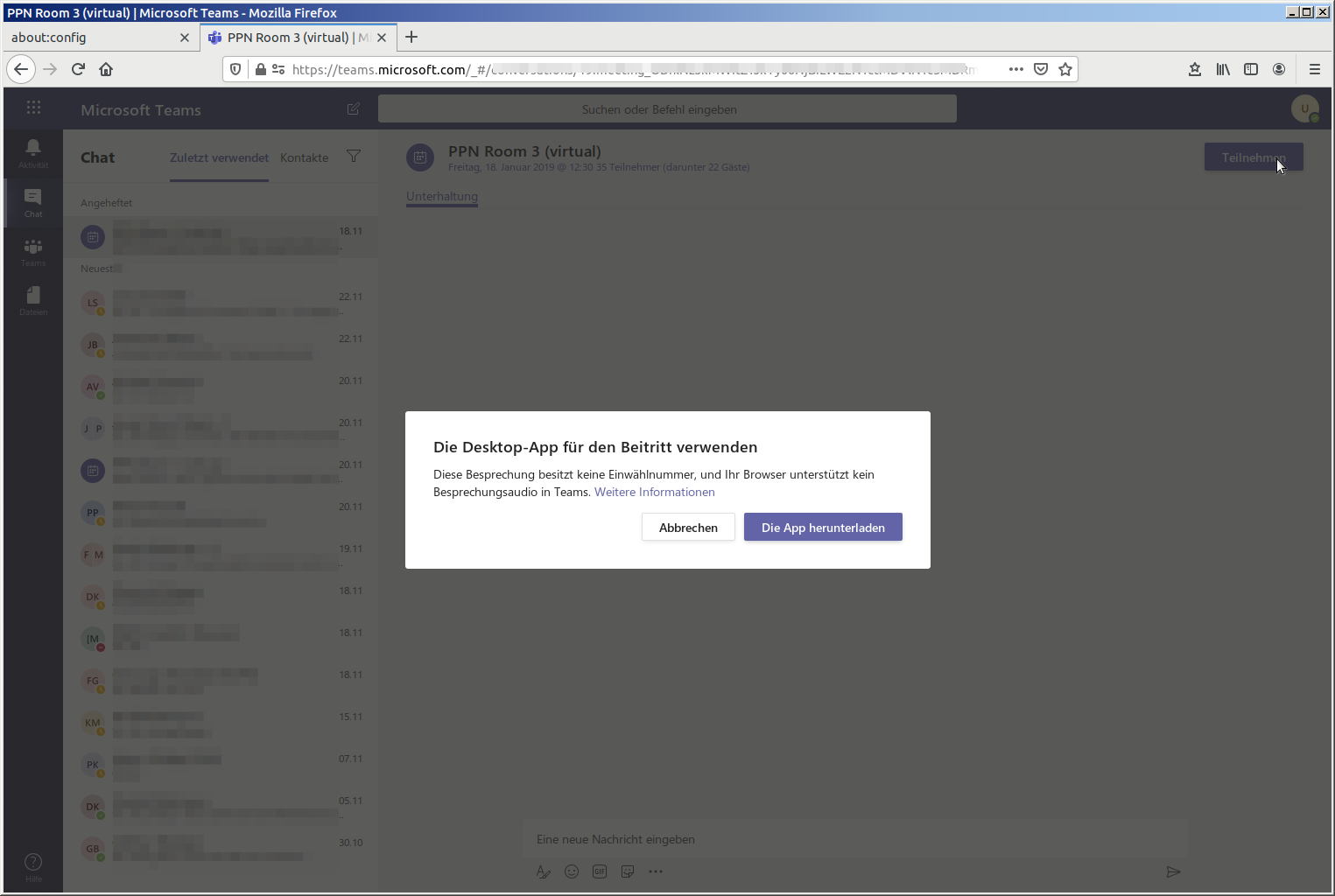Screen dimensions: 1335x896
Task: Click the send message arrow icon
Action: point(1173,871)
